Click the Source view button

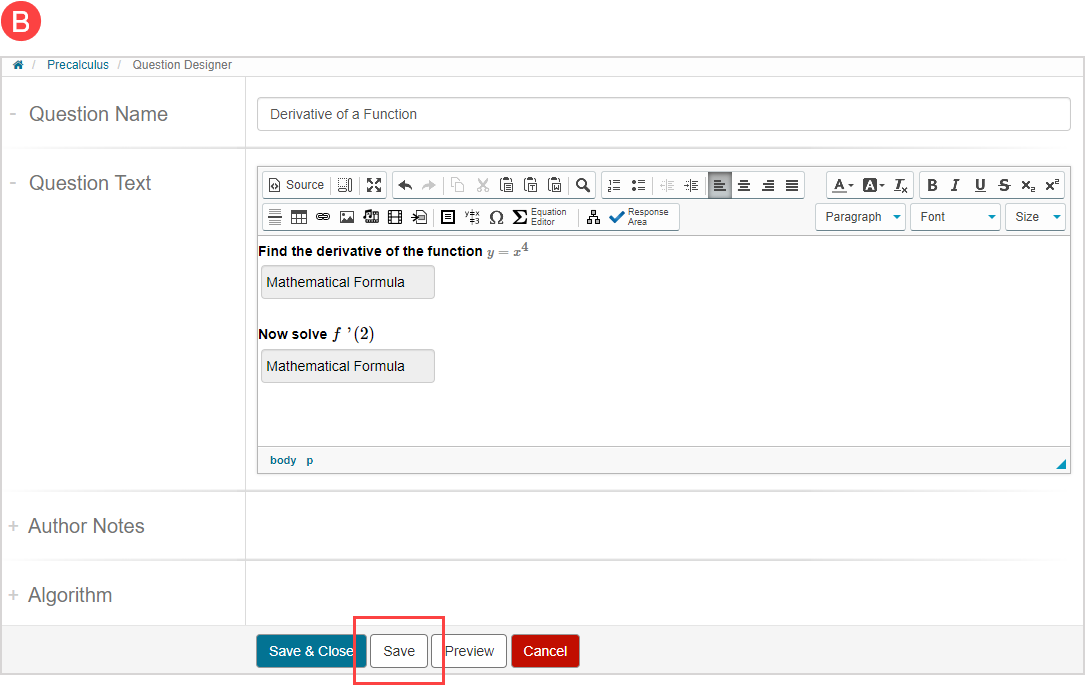coord(296,185)
